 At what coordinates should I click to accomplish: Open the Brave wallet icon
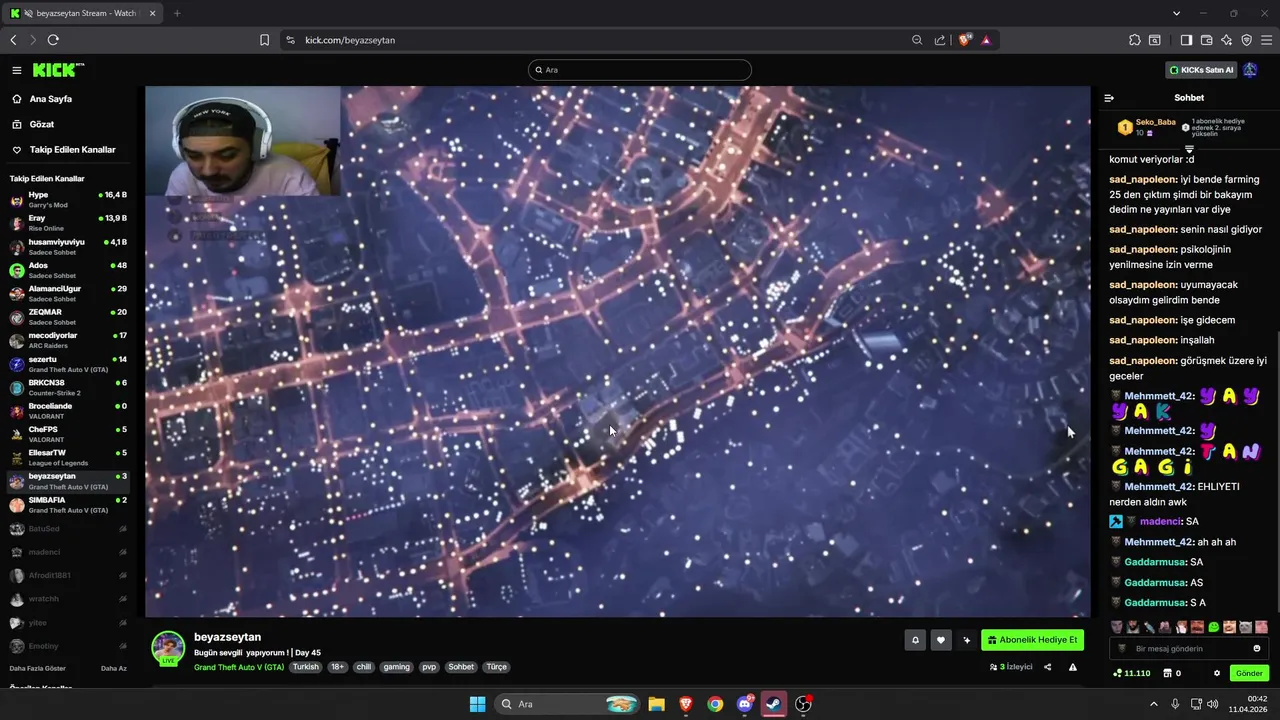point(1206,40)
